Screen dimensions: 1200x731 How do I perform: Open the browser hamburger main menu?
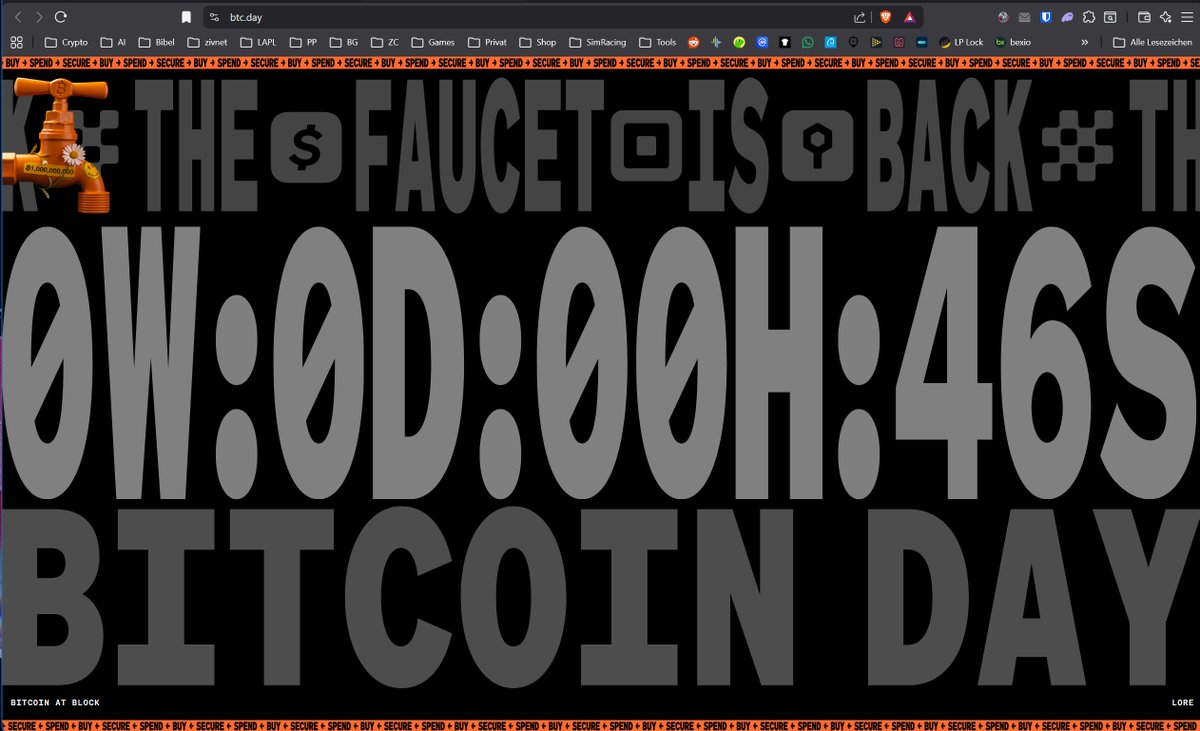coord(1187,17)
